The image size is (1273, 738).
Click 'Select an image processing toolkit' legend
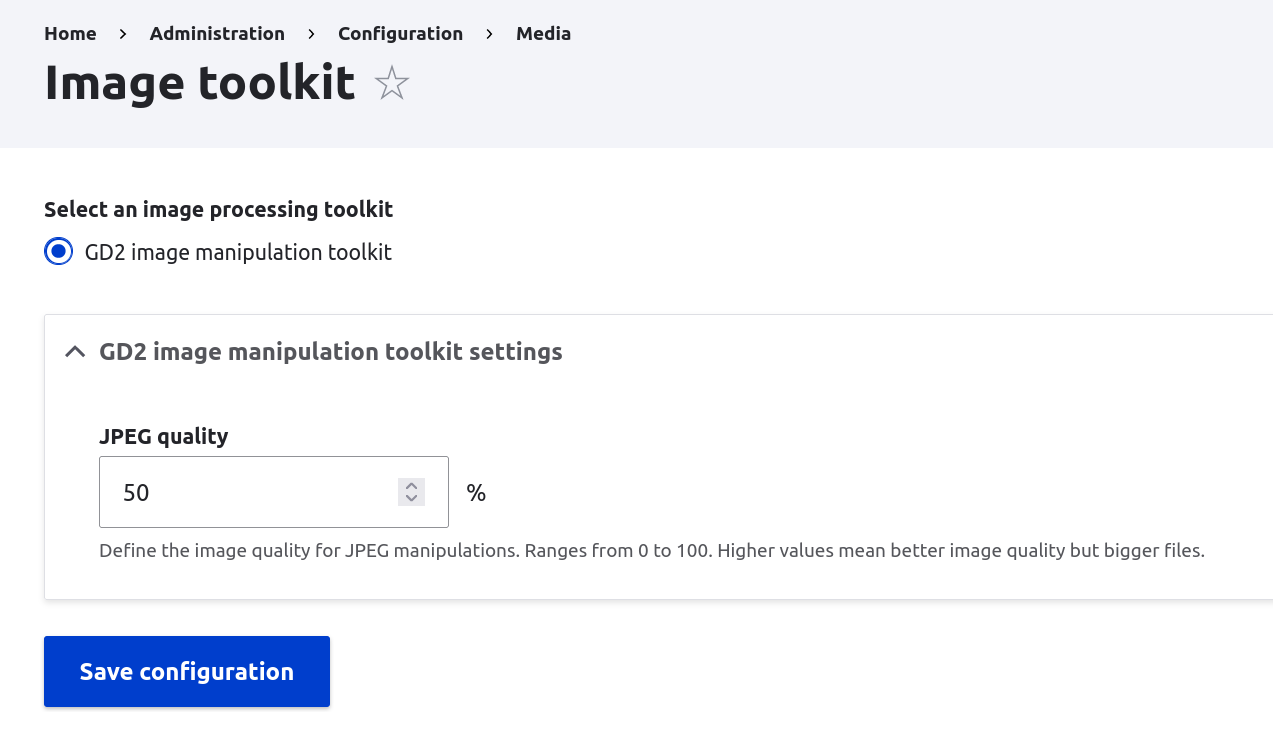pyautogui.click(x=218, y=210)
